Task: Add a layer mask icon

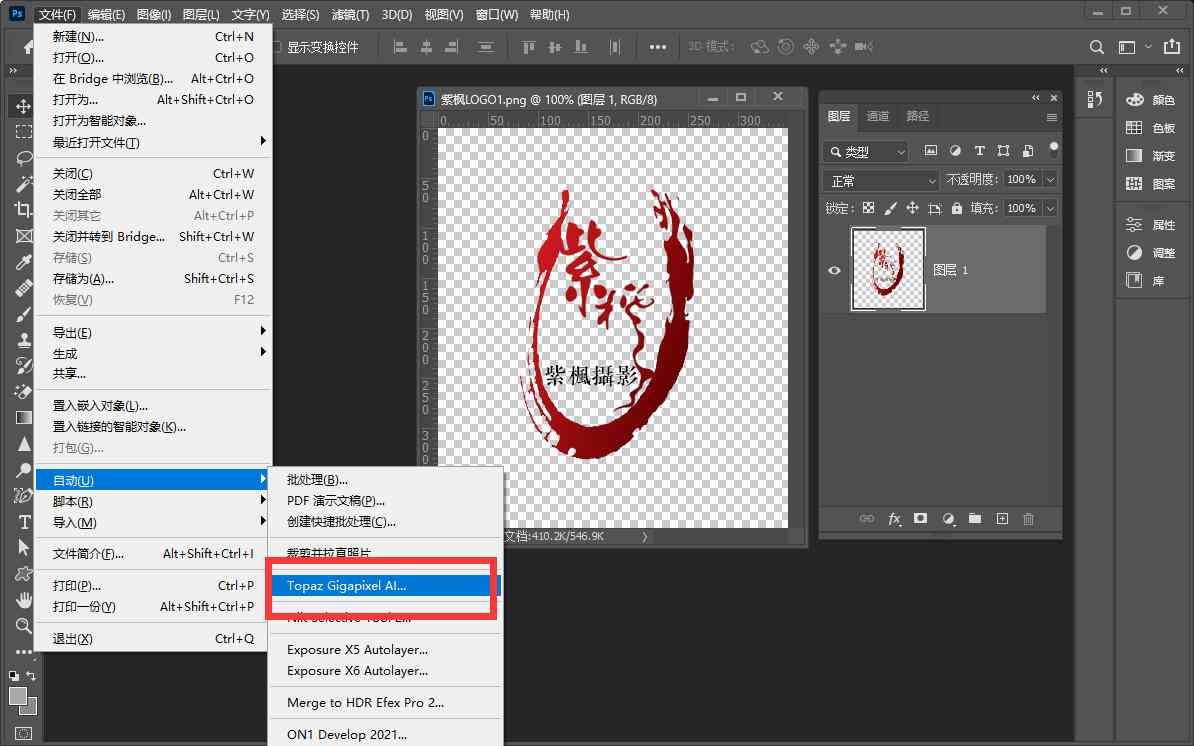Action: pyautogui.click(x=921, y=518)
